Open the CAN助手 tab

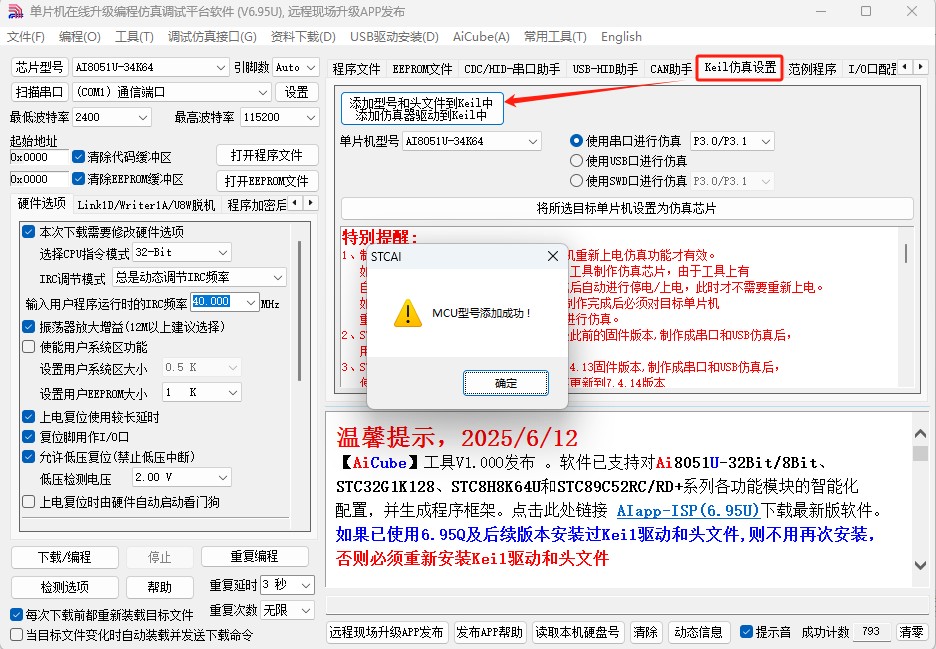click(x=670, y=69)
